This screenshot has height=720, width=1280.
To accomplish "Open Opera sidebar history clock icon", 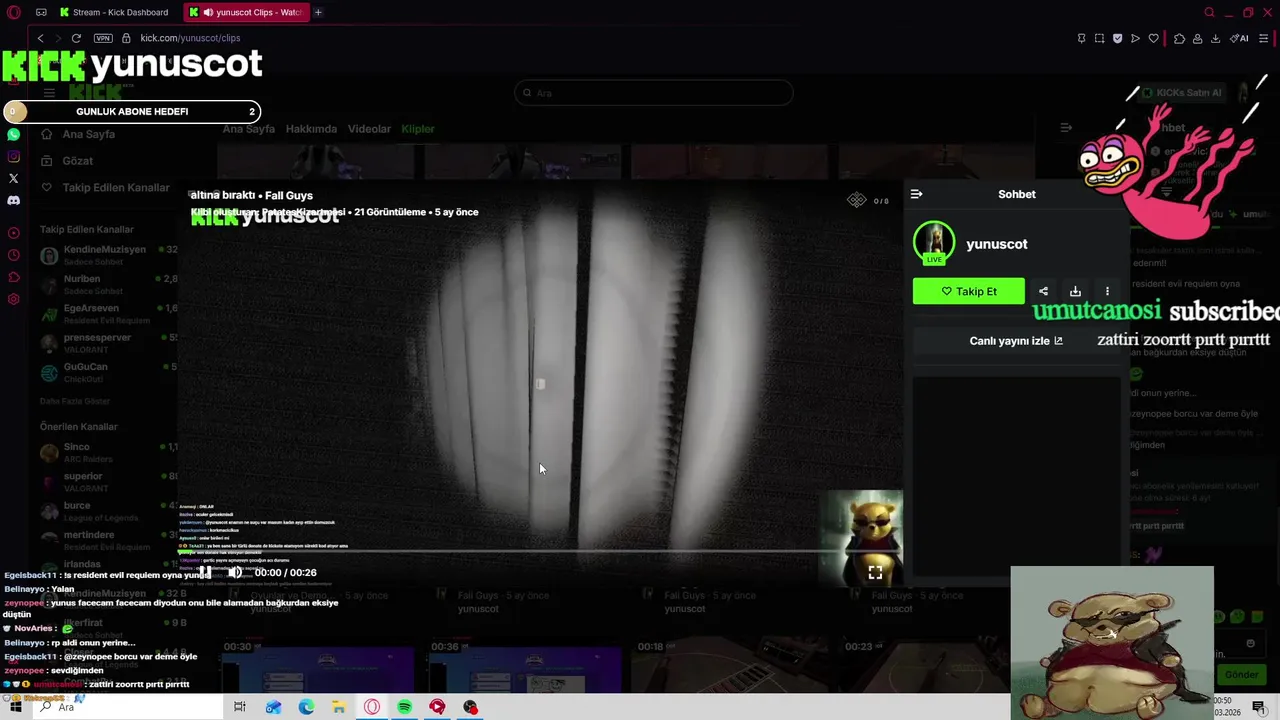I will 13,255.
